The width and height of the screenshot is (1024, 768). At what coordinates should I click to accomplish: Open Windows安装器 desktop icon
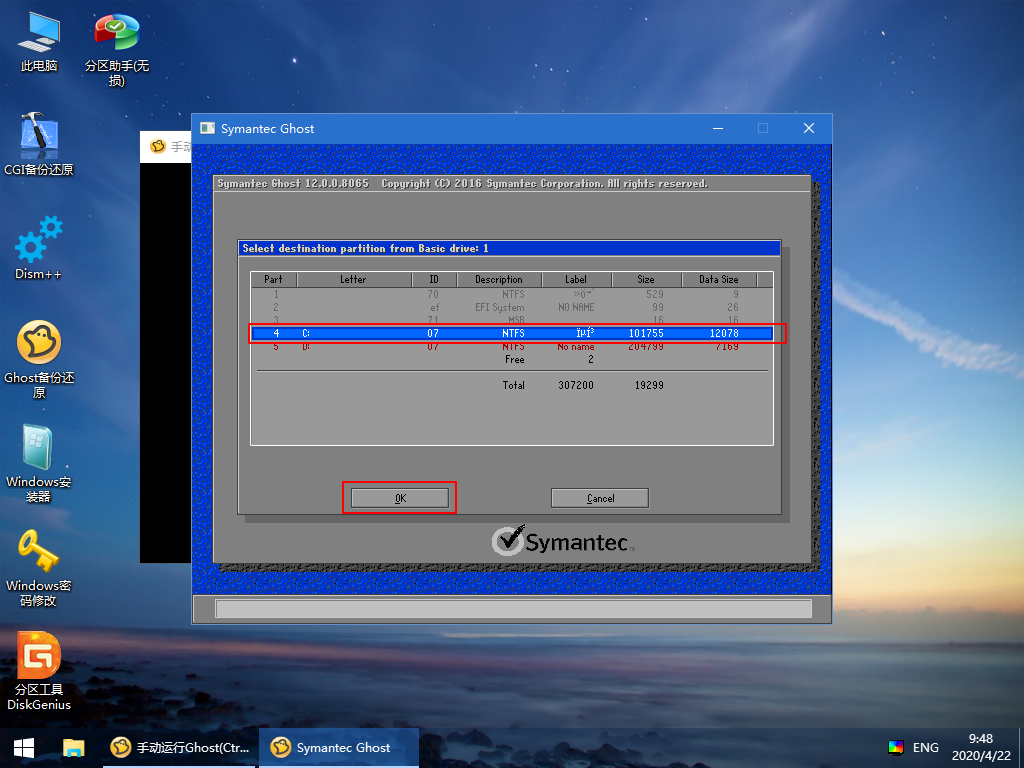(39, 464)
